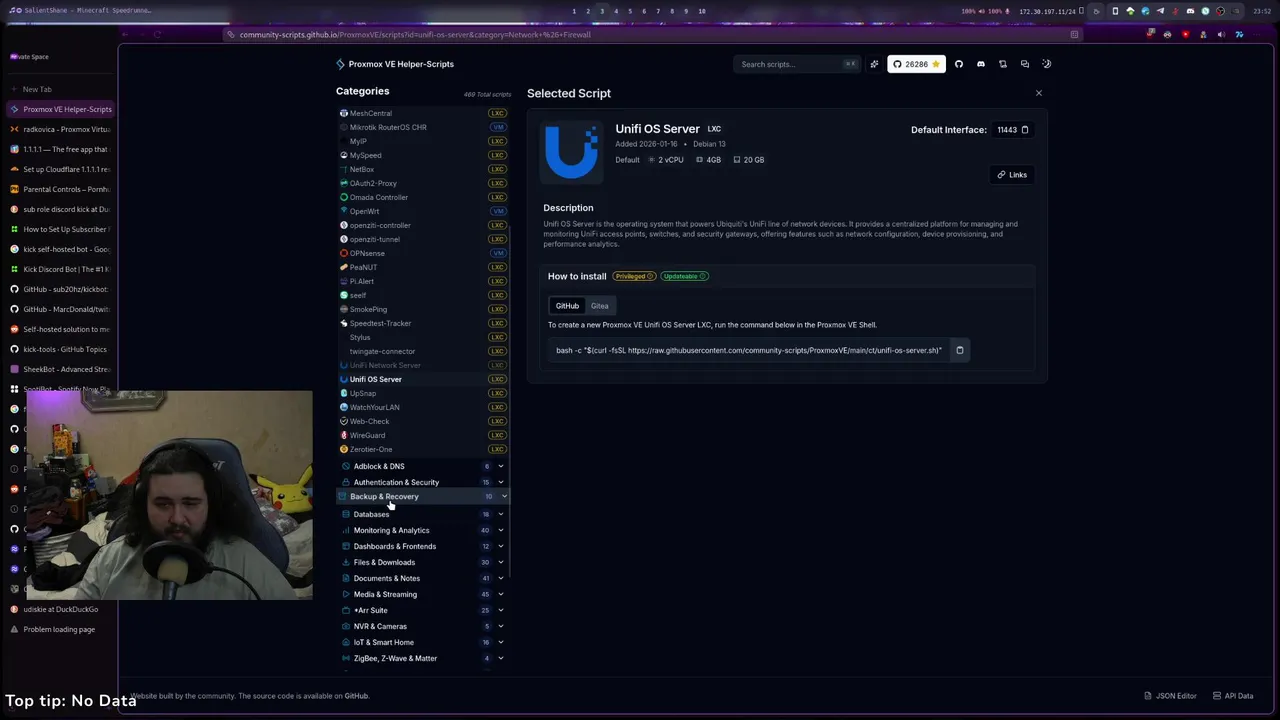Click GitHub stars button showing 26286
Image resolution: width=1280 pixels, height=720 pixels.
pos(917,64)
